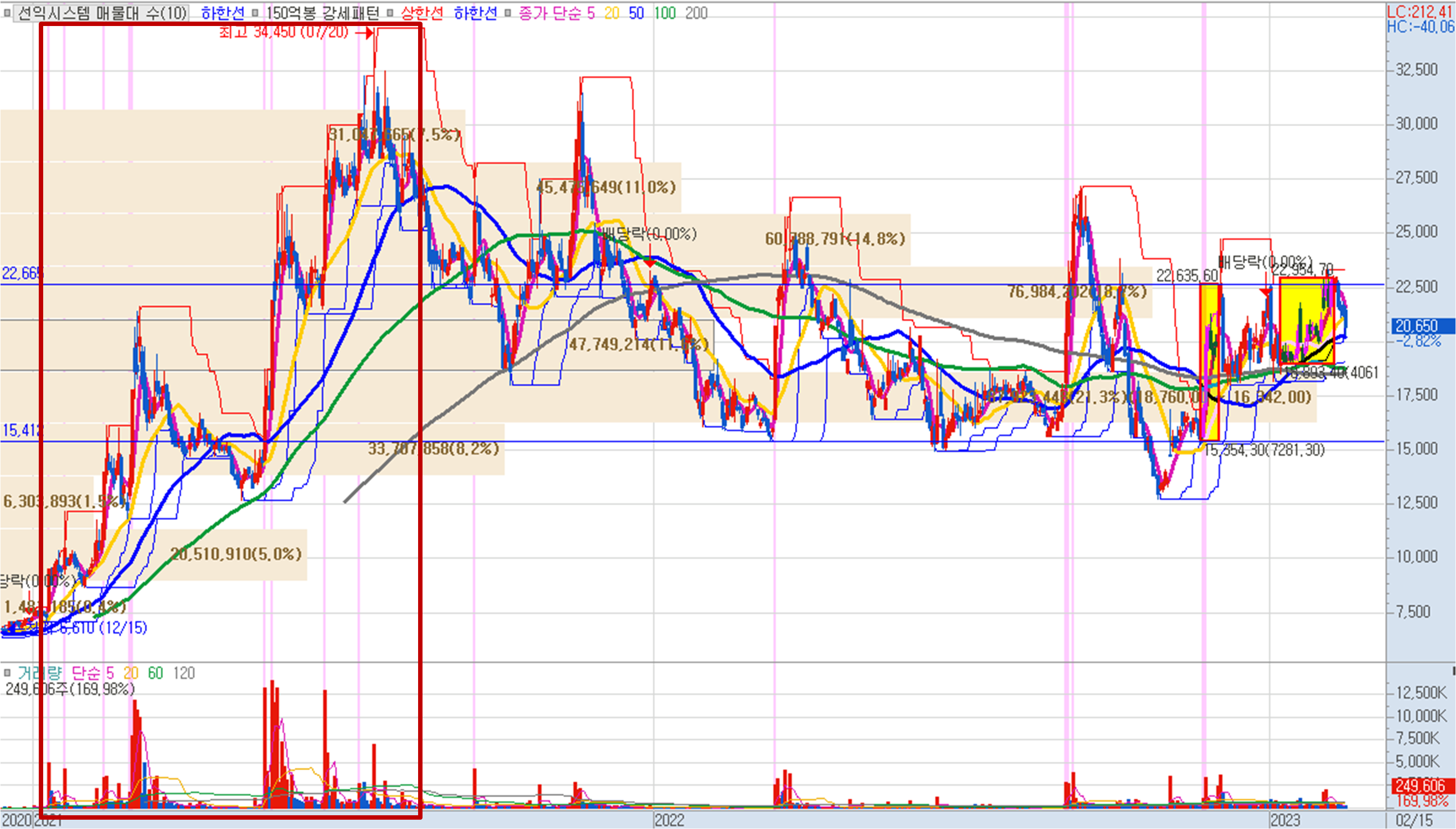Click the square marker before 선익시스템 매물대 legend
Viewport: 1456px width, 829px height.
7,13
